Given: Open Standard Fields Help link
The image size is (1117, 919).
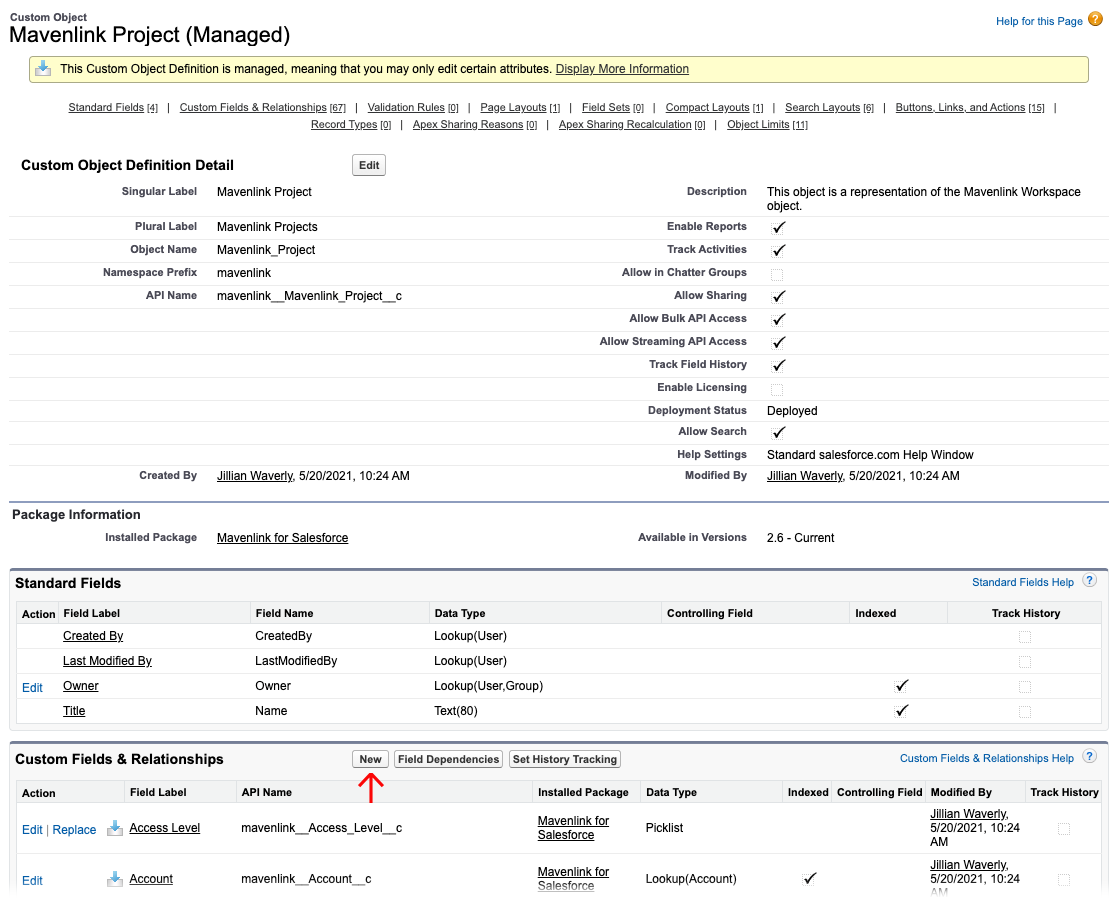Looking at the screenshot, I should coord(1022,582).
